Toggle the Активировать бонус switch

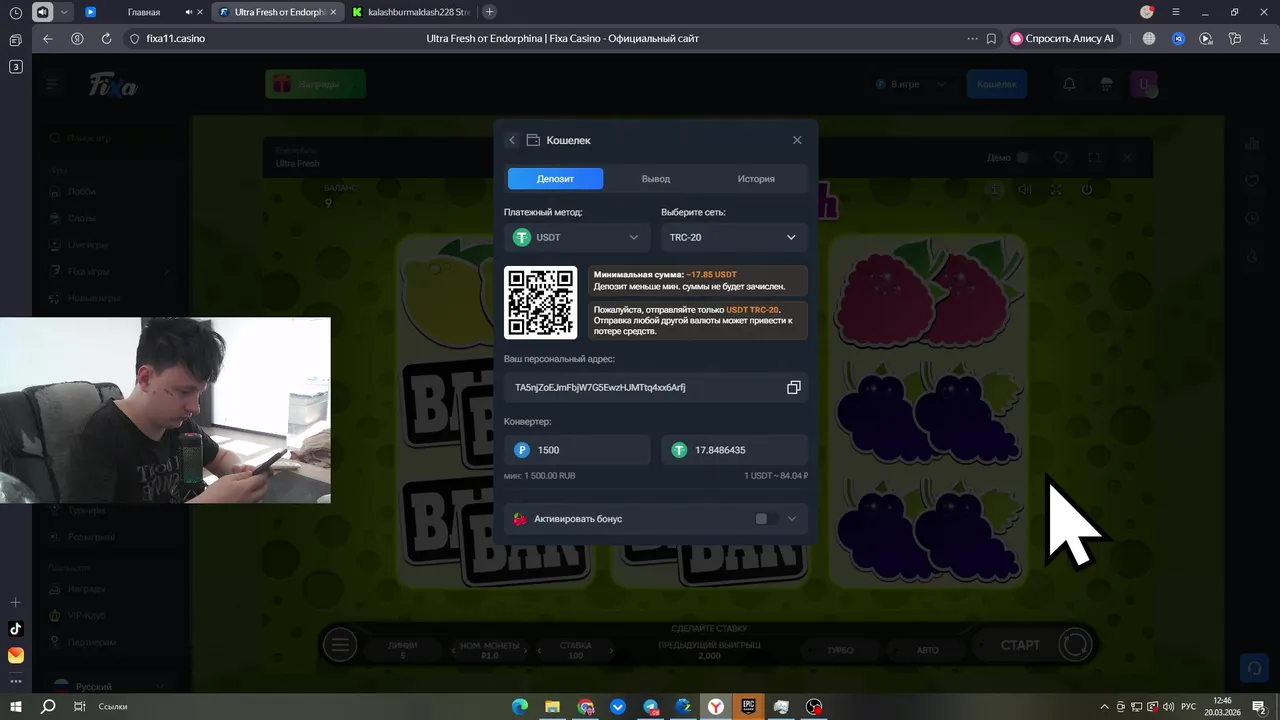[x=766, y=519]
